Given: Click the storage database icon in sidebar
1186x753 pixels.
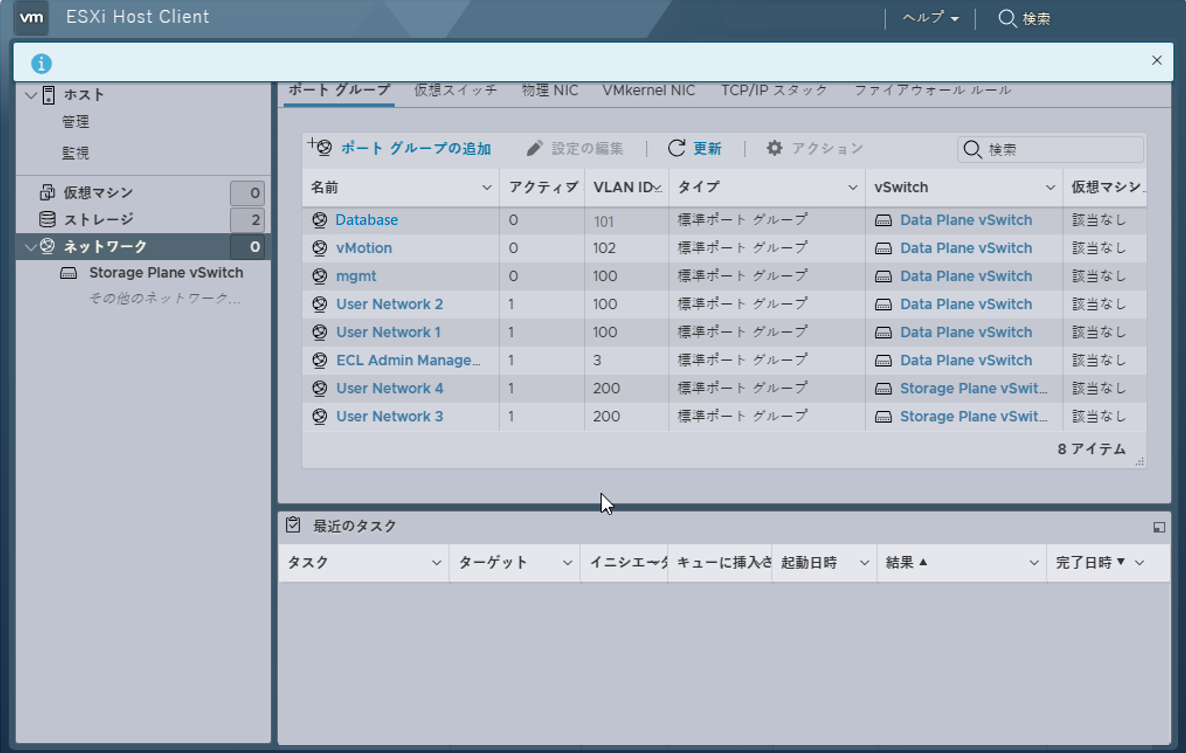Looking at the screenshot, I should pyautogui.click(x=47, y=219).
